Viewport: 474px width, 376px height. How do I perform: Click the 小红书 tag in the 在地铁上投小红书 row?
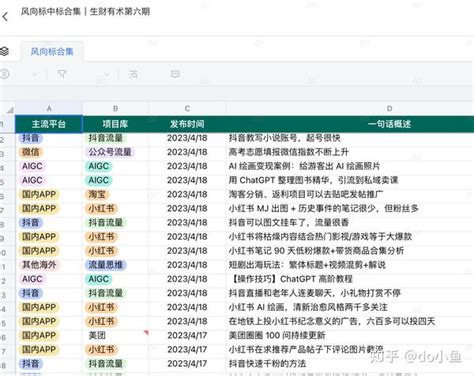click(101, 321)
